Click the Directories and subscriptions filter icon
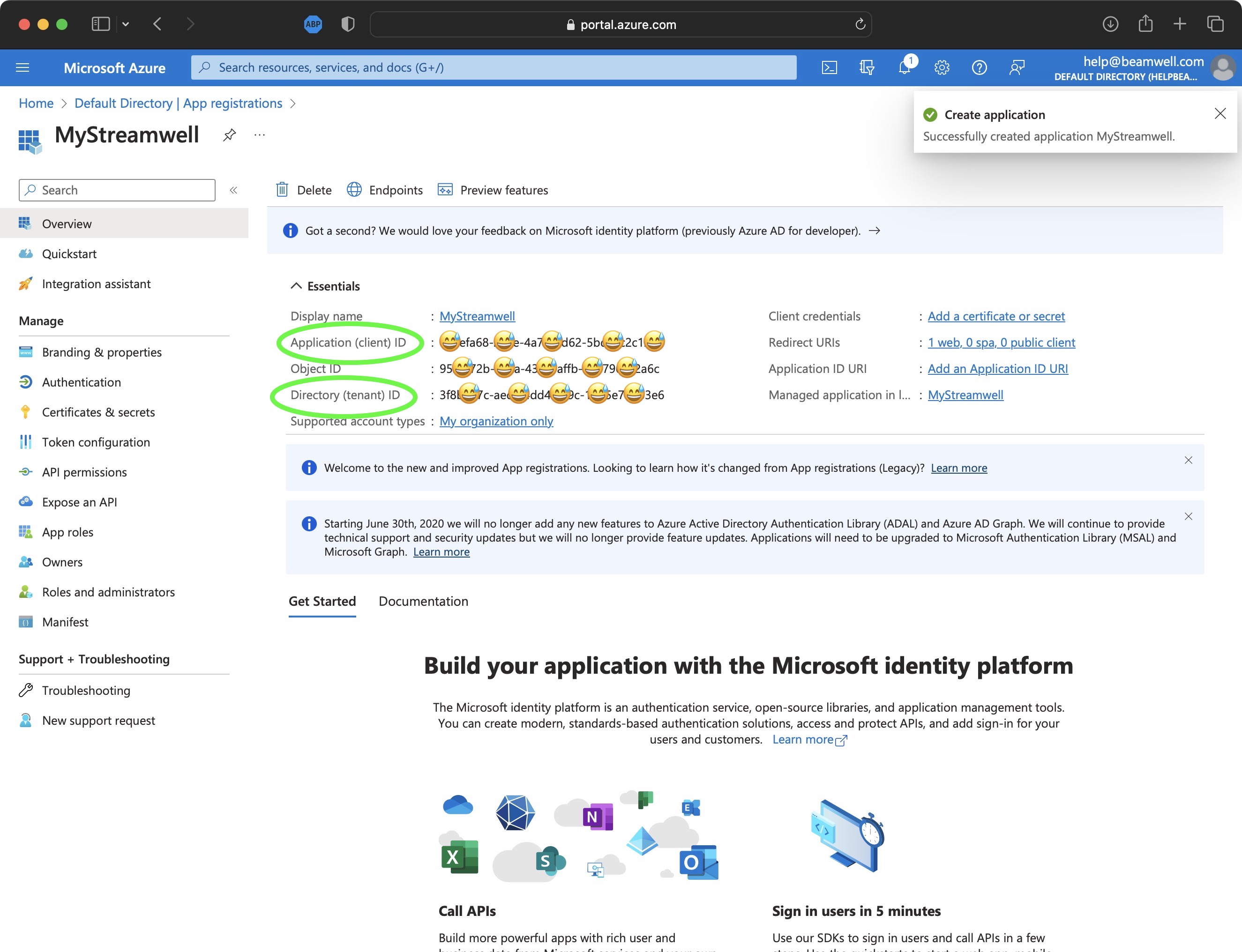The image size is (1242, 952). [x=867, y=68]
